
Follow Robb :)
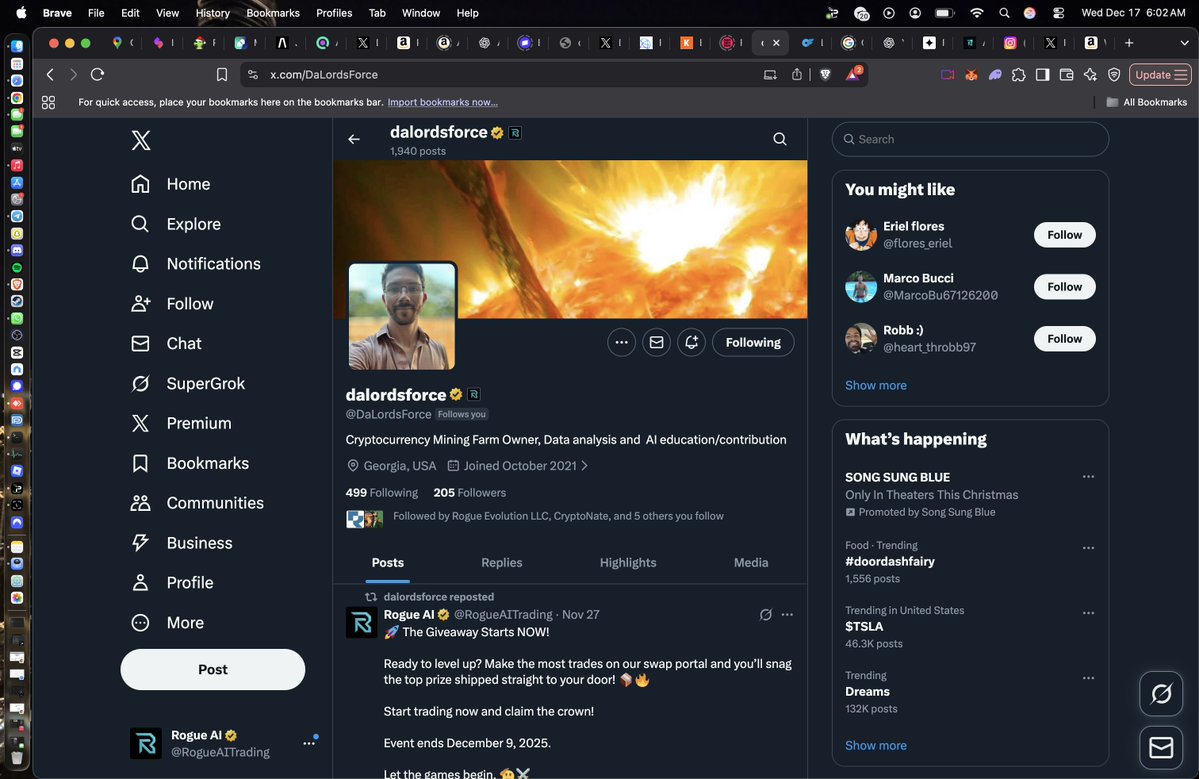click(1064, 339)
